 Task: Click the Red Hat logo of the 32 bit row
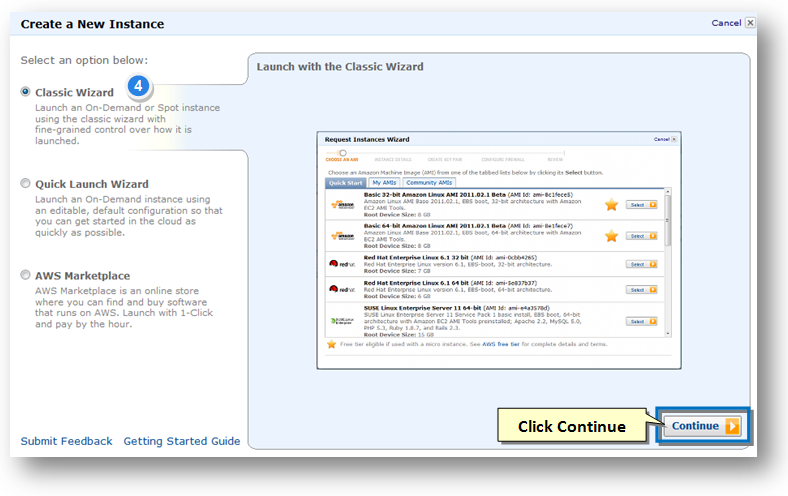click(x=342, y=264)
